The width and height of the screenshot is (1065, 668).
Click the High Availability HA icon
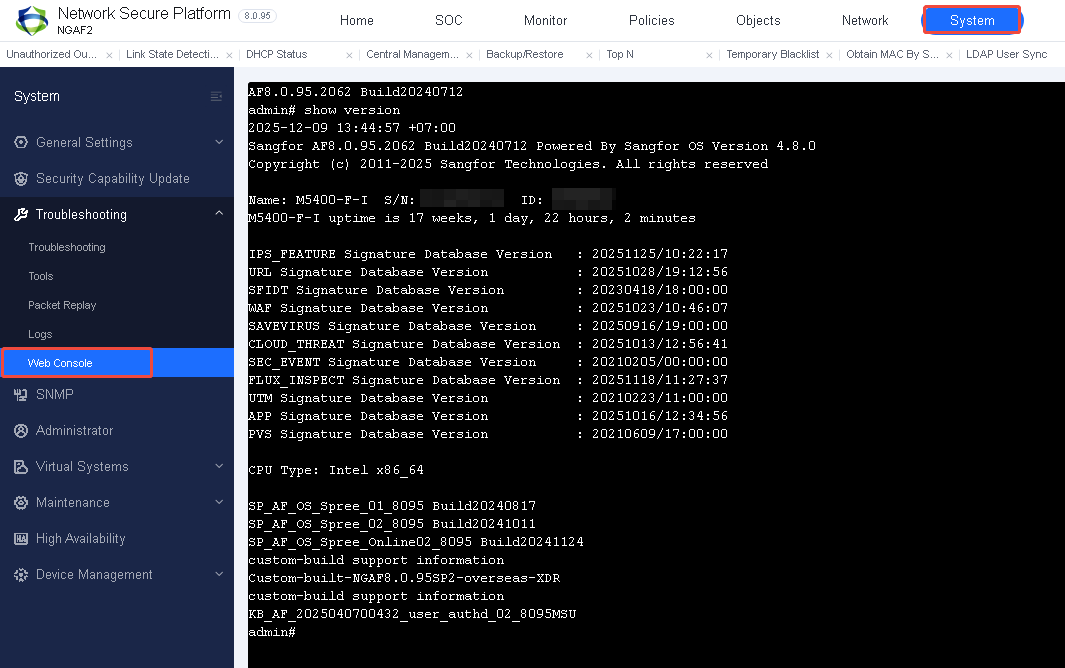pyautogui.click(x=21, y=539)
